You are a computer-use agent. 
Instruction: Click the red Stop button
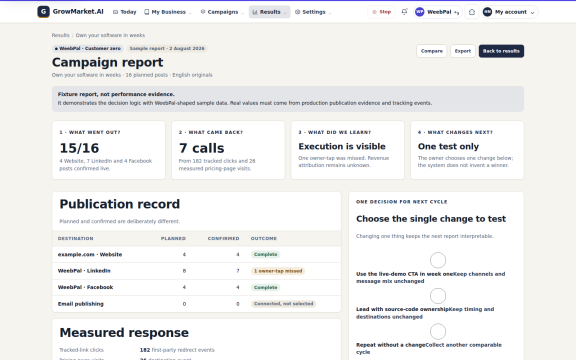[381, 12]
